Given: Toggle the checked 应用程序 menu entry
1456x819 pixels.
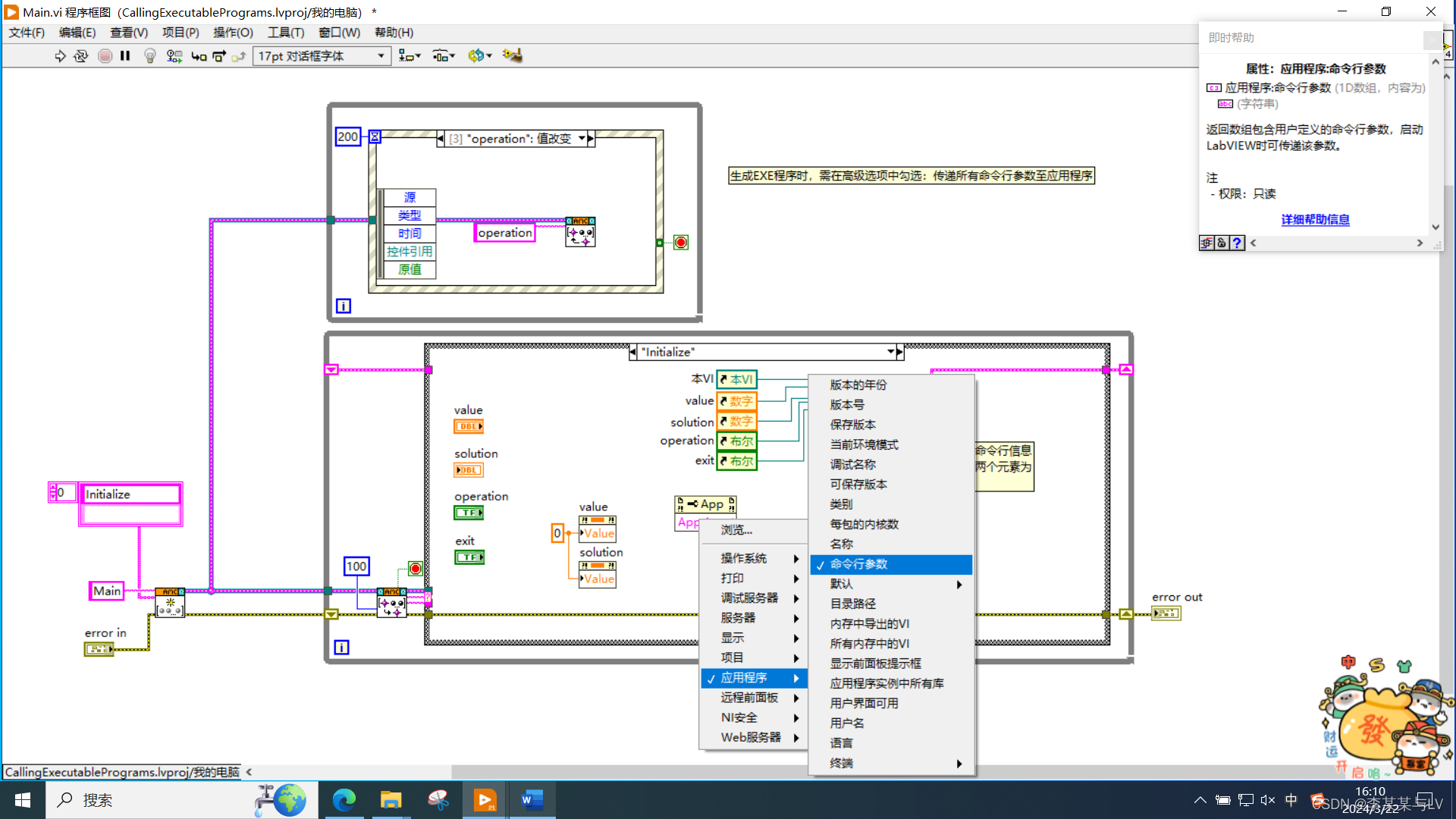Looking at the screenshot, I should pyautogui.click(x=743, y=678).
